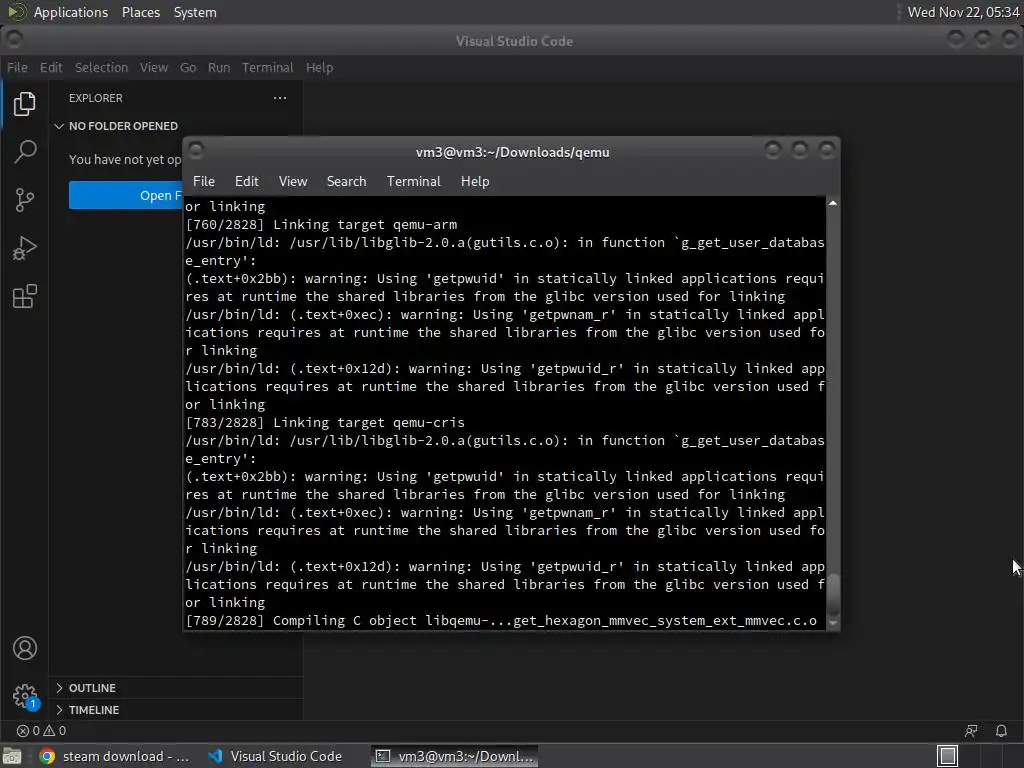Close the terminal window
Image resolution: width=1024 pixels, height=768 pixels.
pos(827,151)
